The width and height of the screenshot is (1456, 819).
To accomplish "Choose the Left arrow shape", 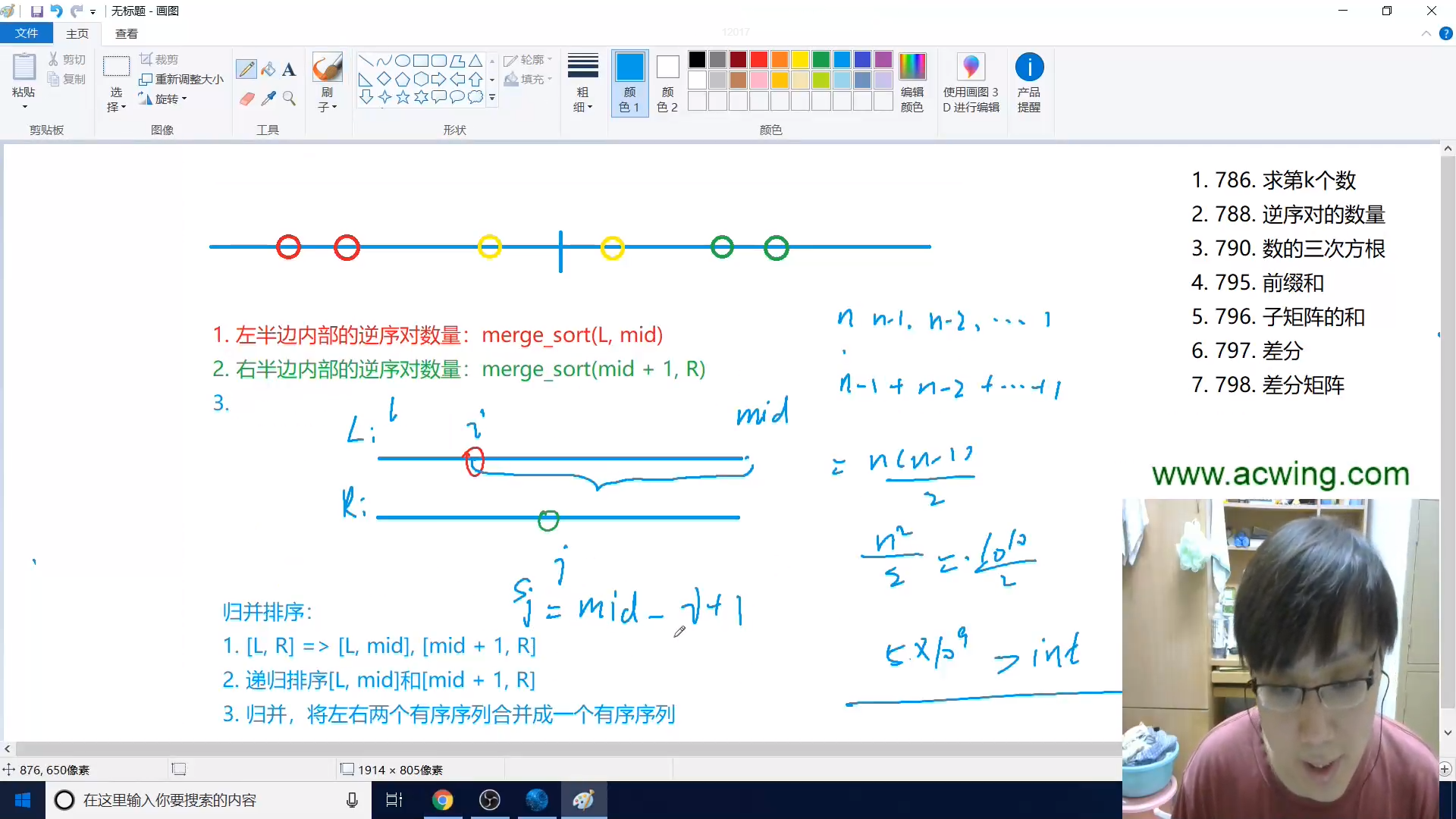I will pos(457,79).
